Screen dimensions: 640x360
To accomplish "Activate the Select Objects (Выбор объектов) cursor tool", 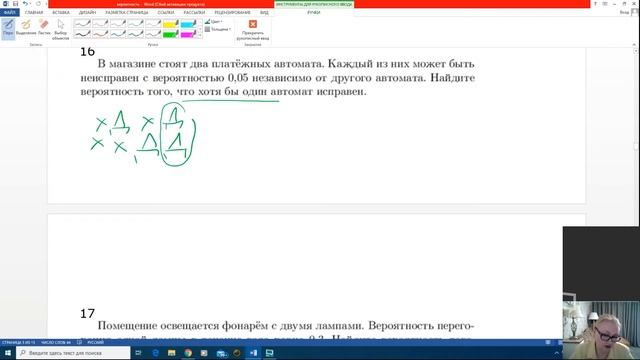I will [60, 29].
